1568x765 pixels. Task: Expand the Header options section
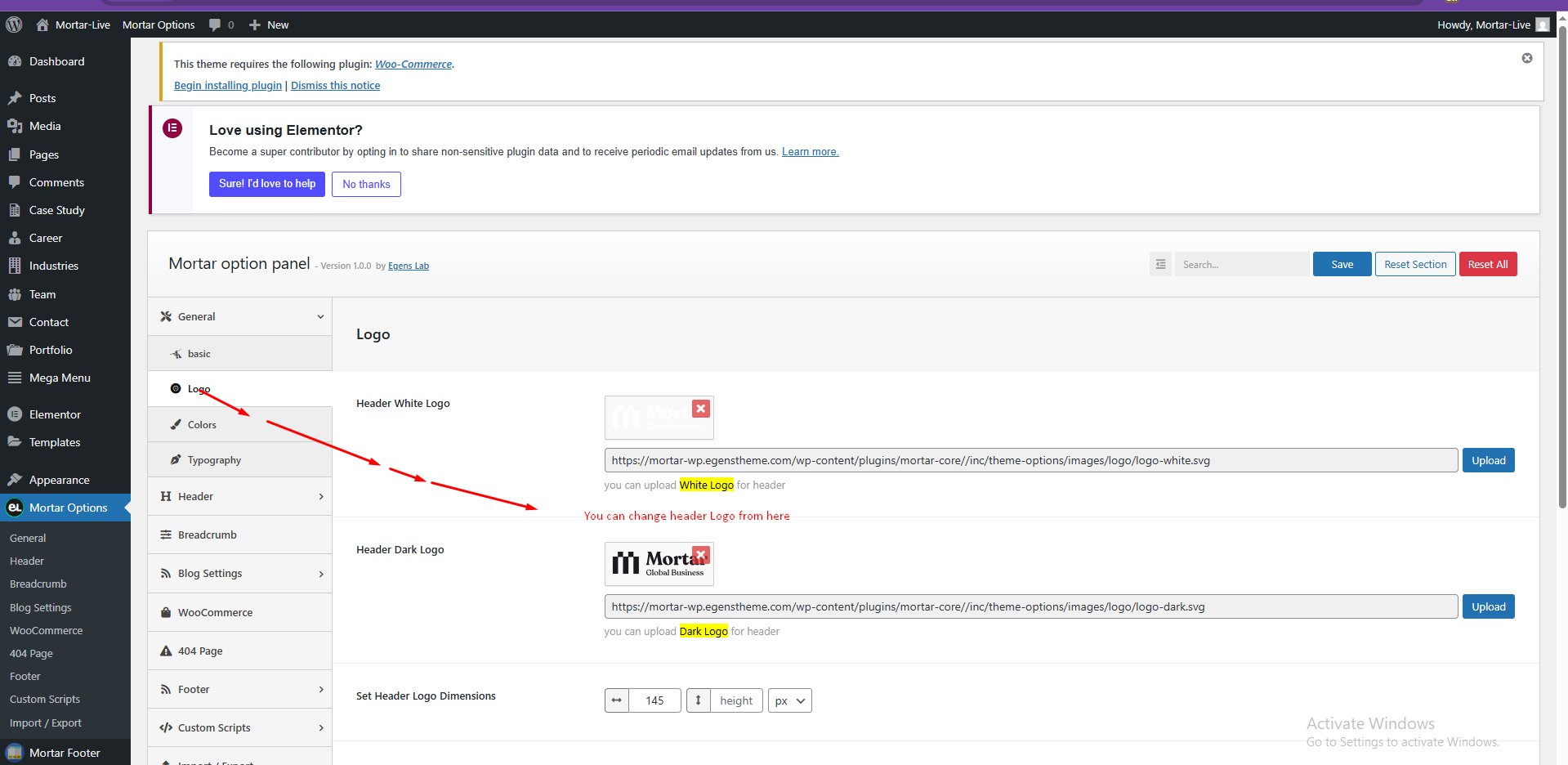pyautogui.click(x=239, y=496)
